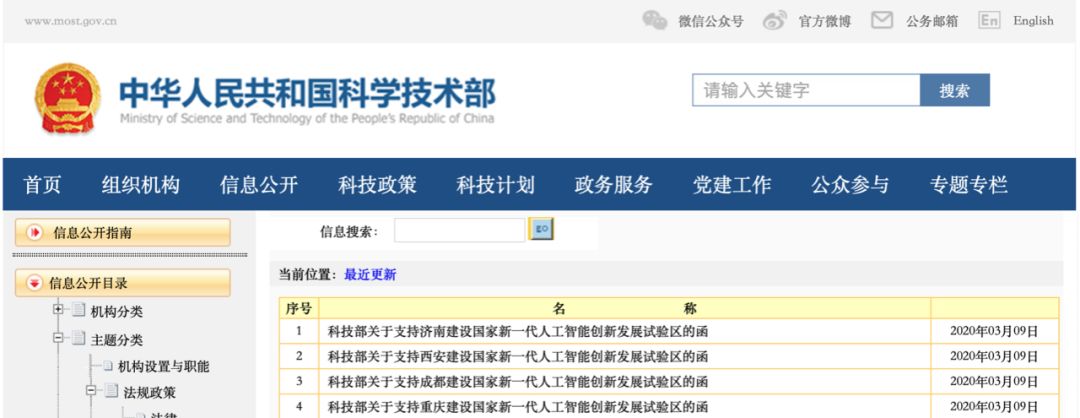1080x418 pixels.
Task: Click the 序号 column header
Action: click(298, 308)
